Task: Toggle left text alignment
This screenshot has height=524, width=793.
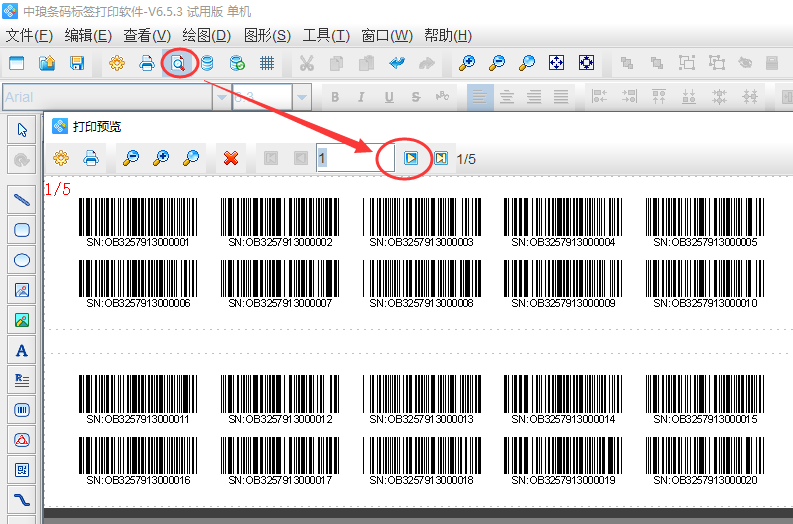Action: point(480,97)
